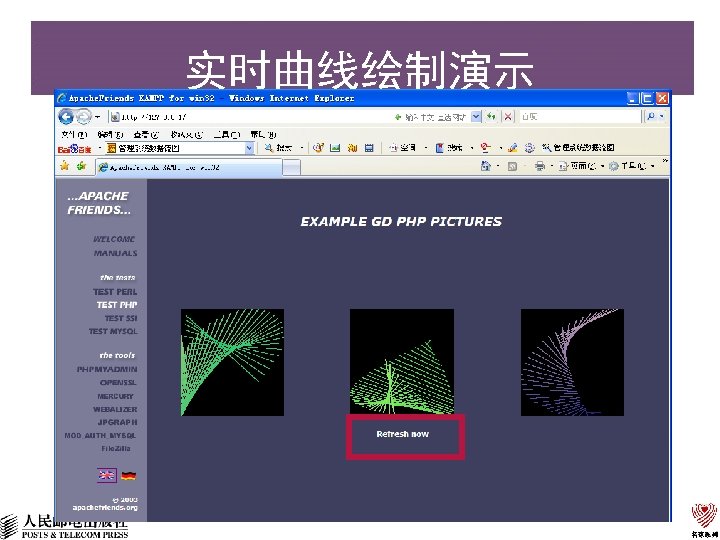Open the MOD_AUTH_MYSQL link
This screenshot has height=540, width=720.
[x=100, y=435]
